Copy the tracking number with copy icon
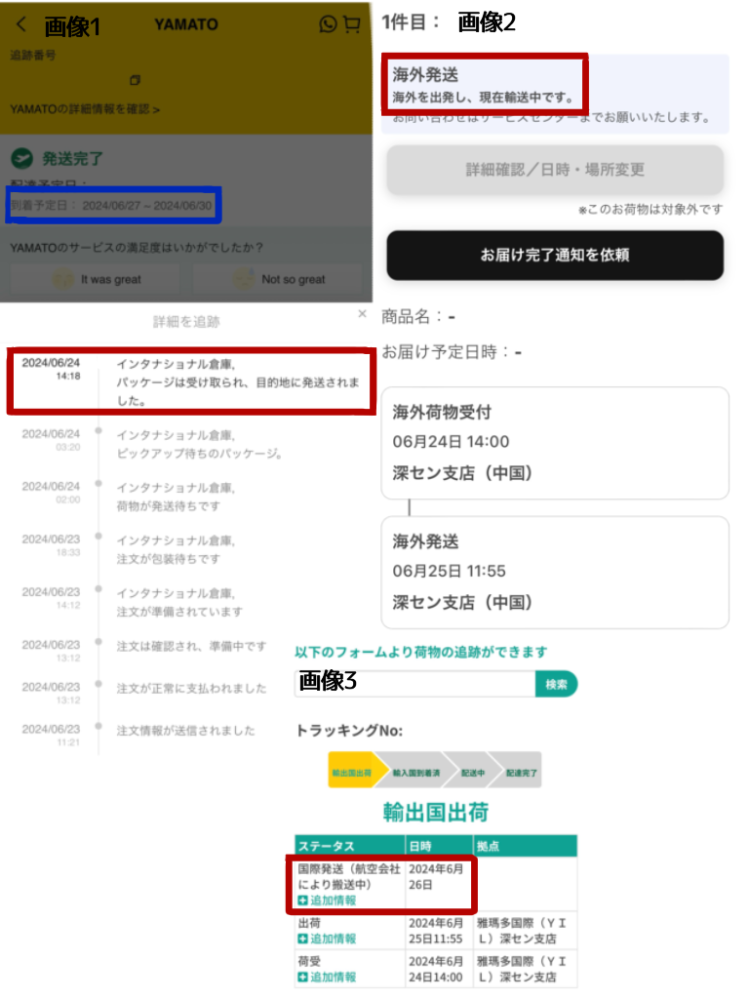This screenshot has width=749, height=999. 134,80
